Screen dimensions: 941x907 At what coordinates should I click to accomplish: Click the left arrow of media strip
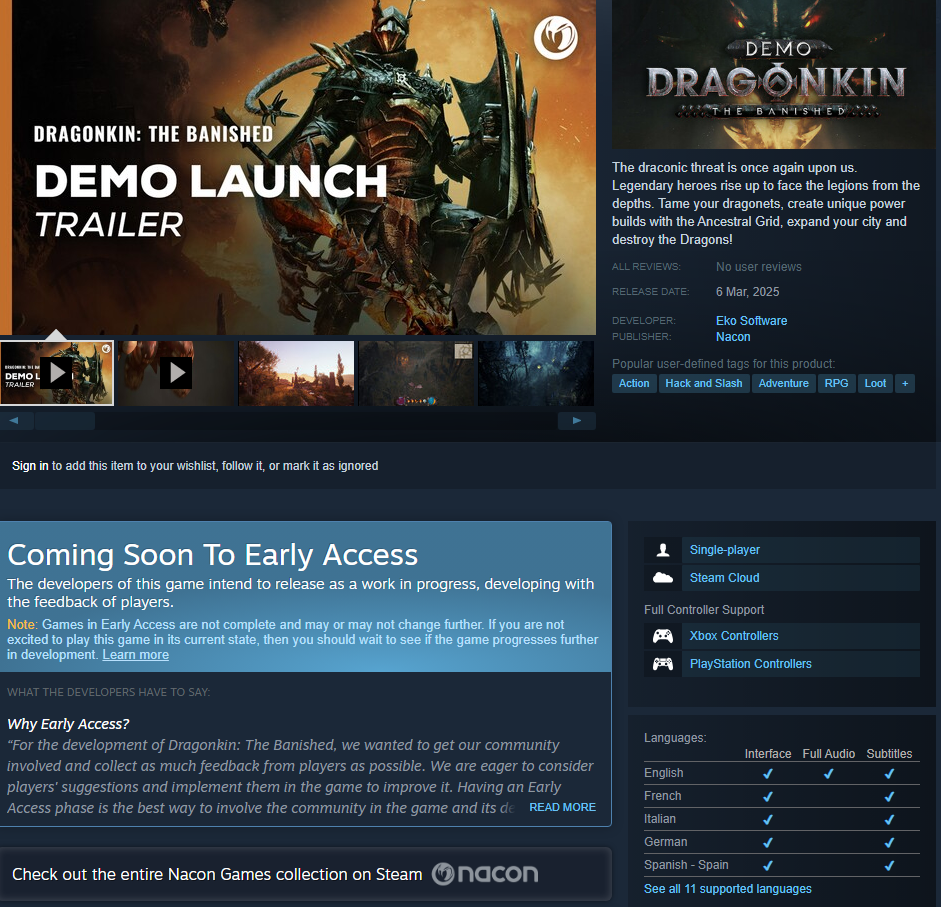coord(14,420)
